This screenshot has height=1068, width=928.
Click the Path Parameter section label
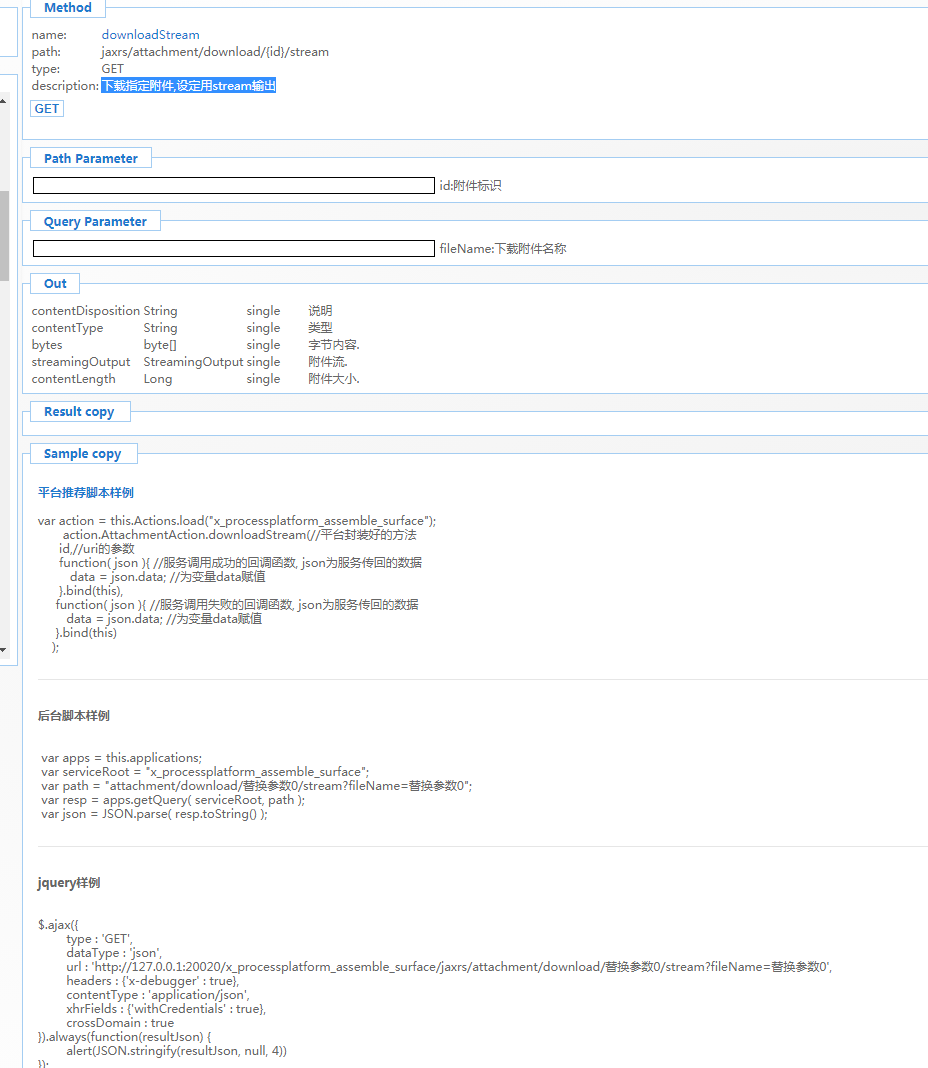point(91,159)
